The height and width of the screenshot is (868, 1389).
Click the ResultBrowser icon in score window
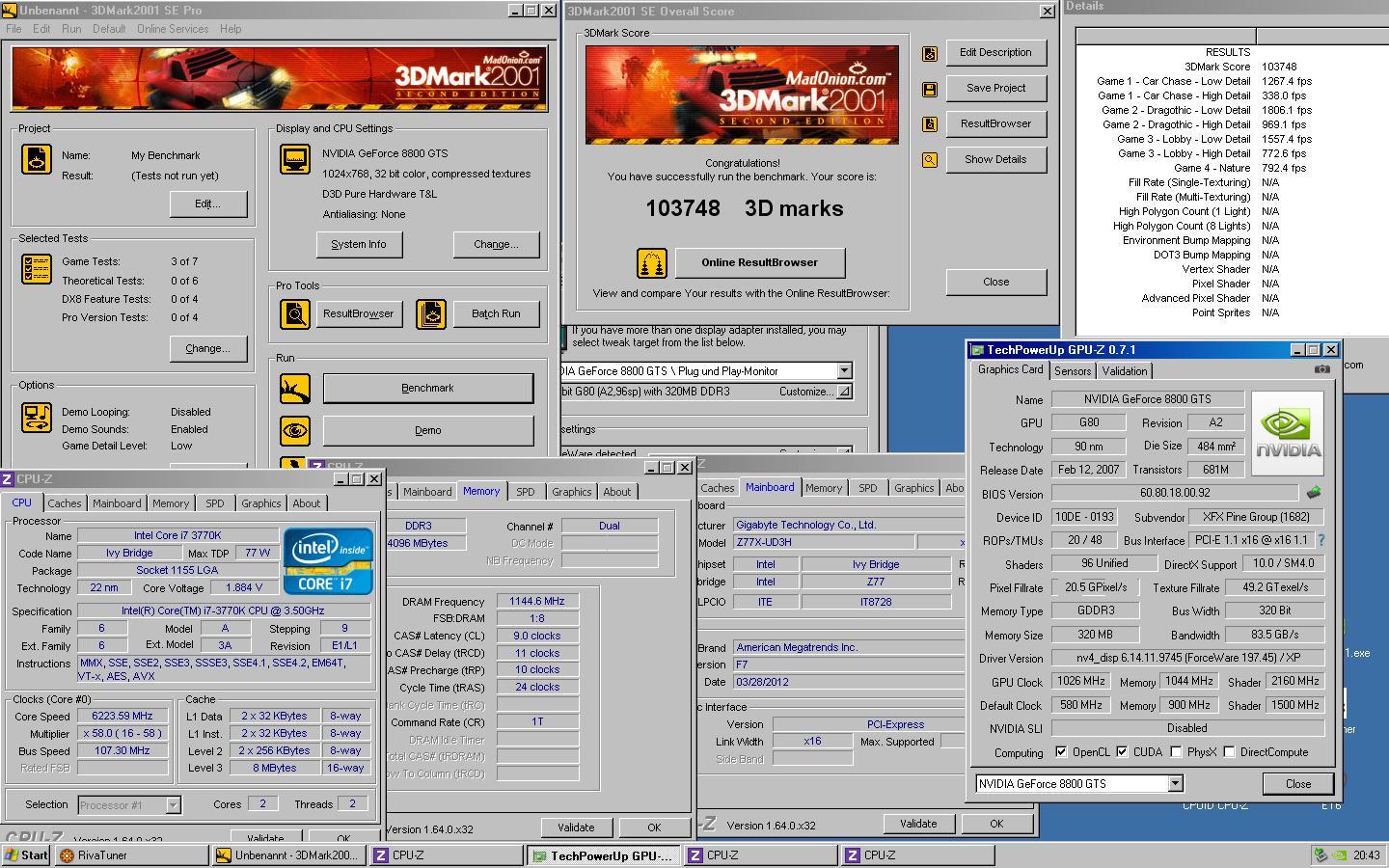point(930,124)
